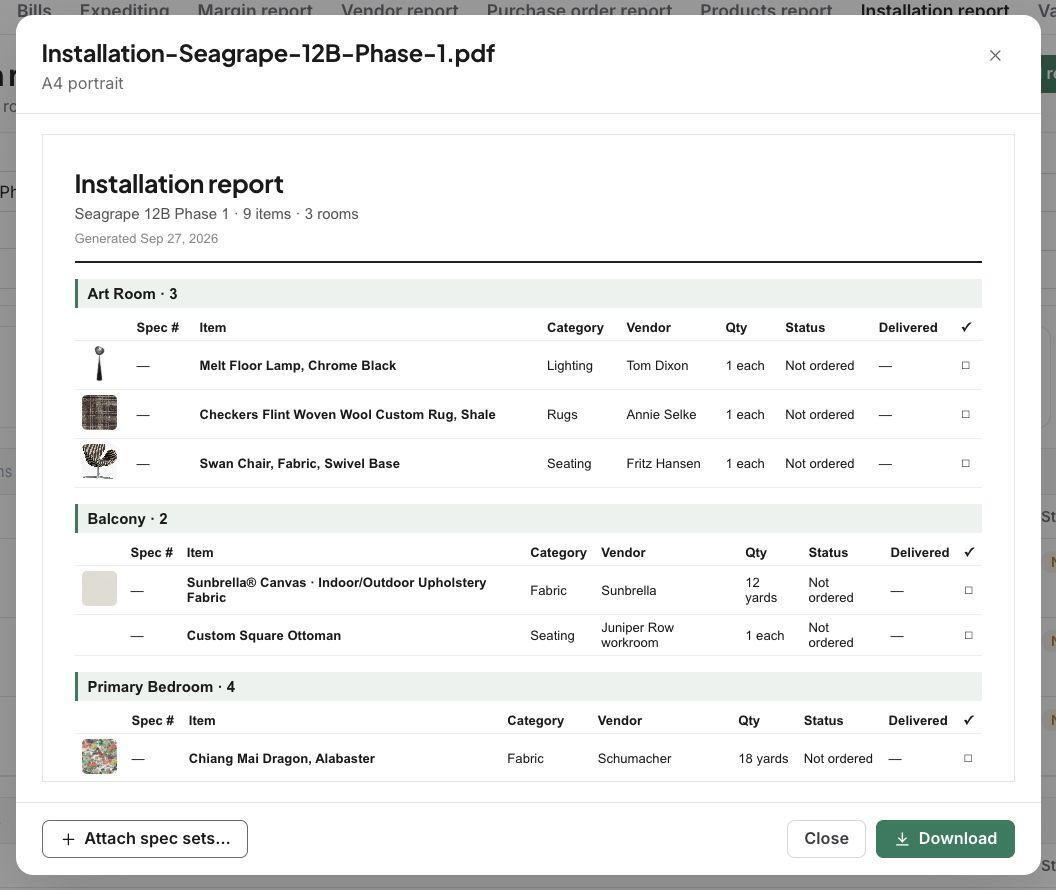Open the Bills tab
The image size is (1056, 890).
pyautogui.click(x=34, y=9)
